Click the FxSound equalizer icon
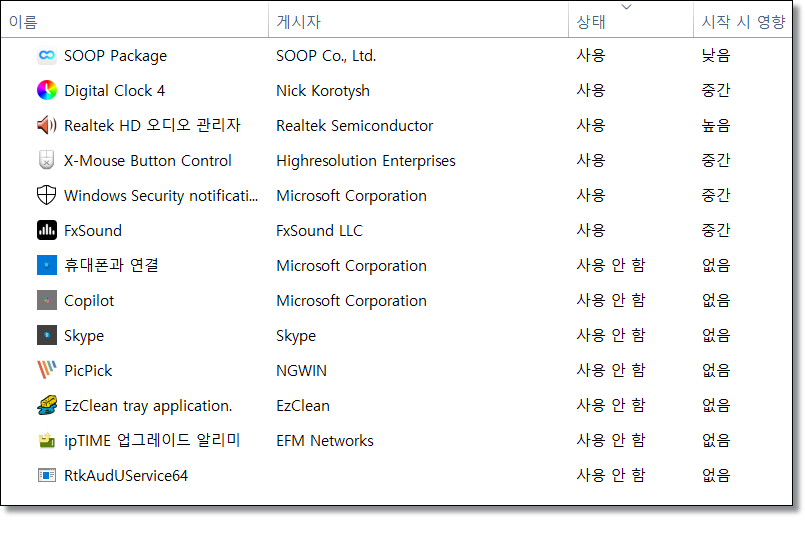This screenshot has width=805, height=533. [x=47, y=230]
